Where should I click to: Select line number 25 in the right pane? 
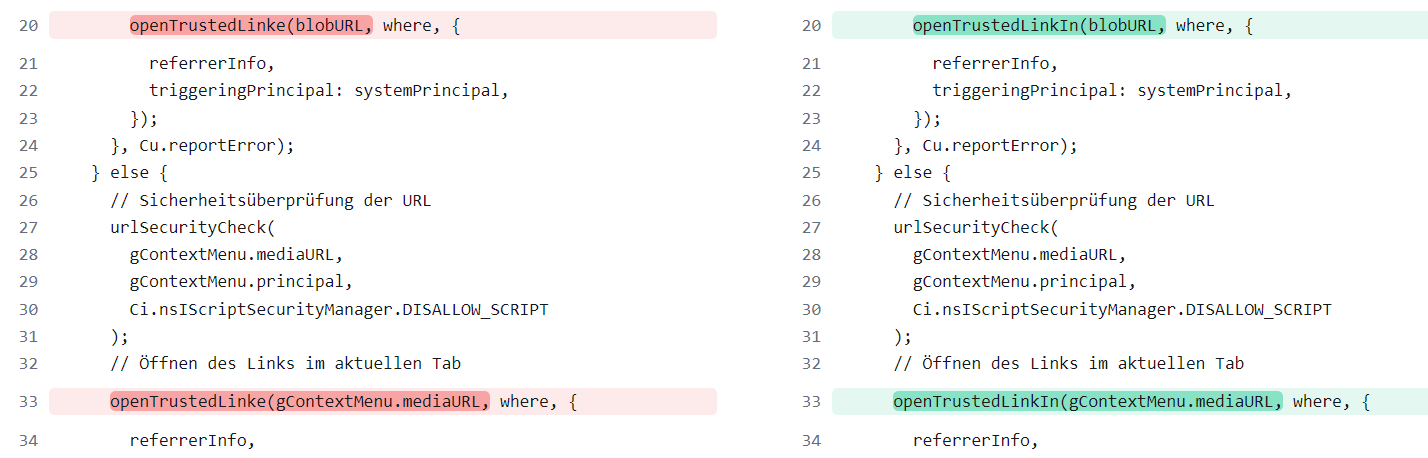click(811, 173)
